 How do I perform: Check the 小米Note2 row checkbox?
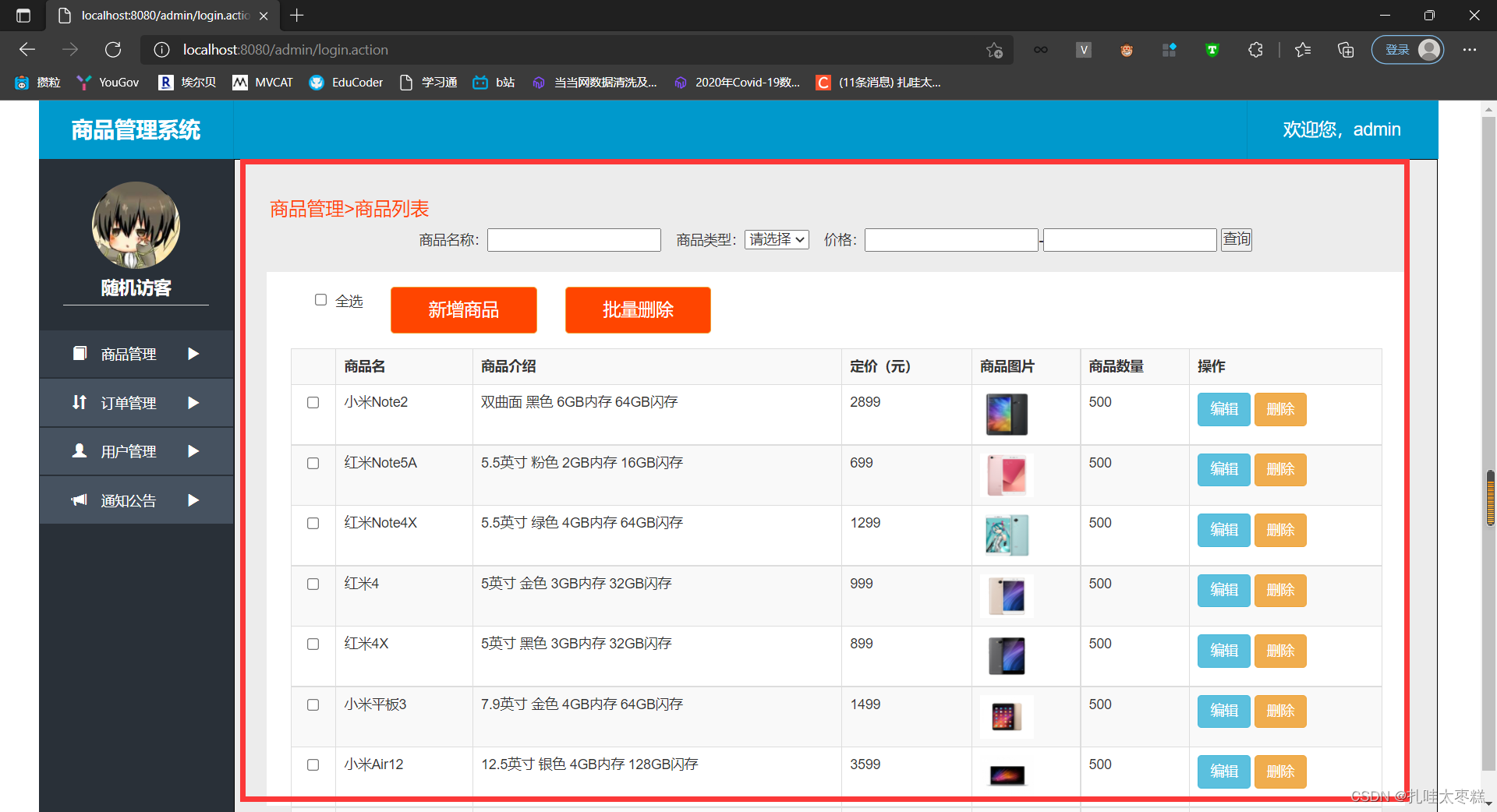pos(313,403)
